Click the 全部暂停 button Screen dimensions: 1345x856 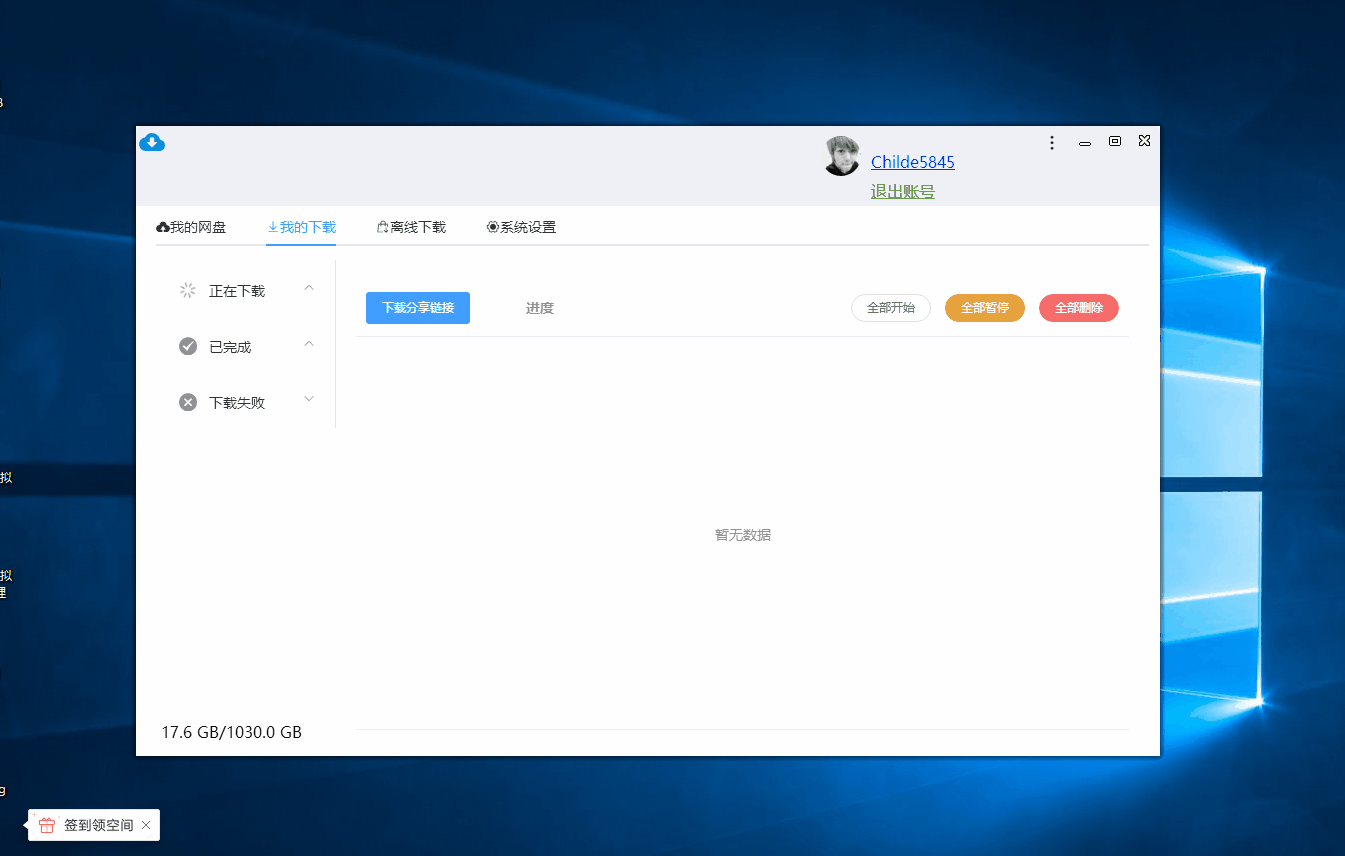985,308
